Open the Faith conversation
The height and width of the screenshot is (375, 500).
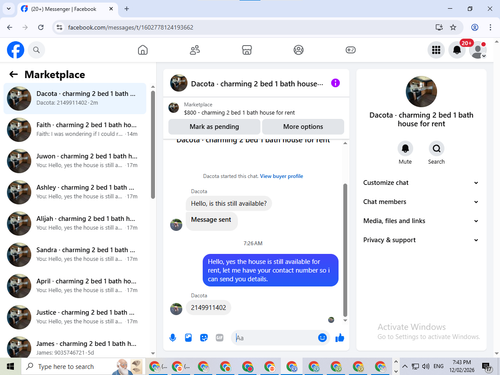coord(75,129)
